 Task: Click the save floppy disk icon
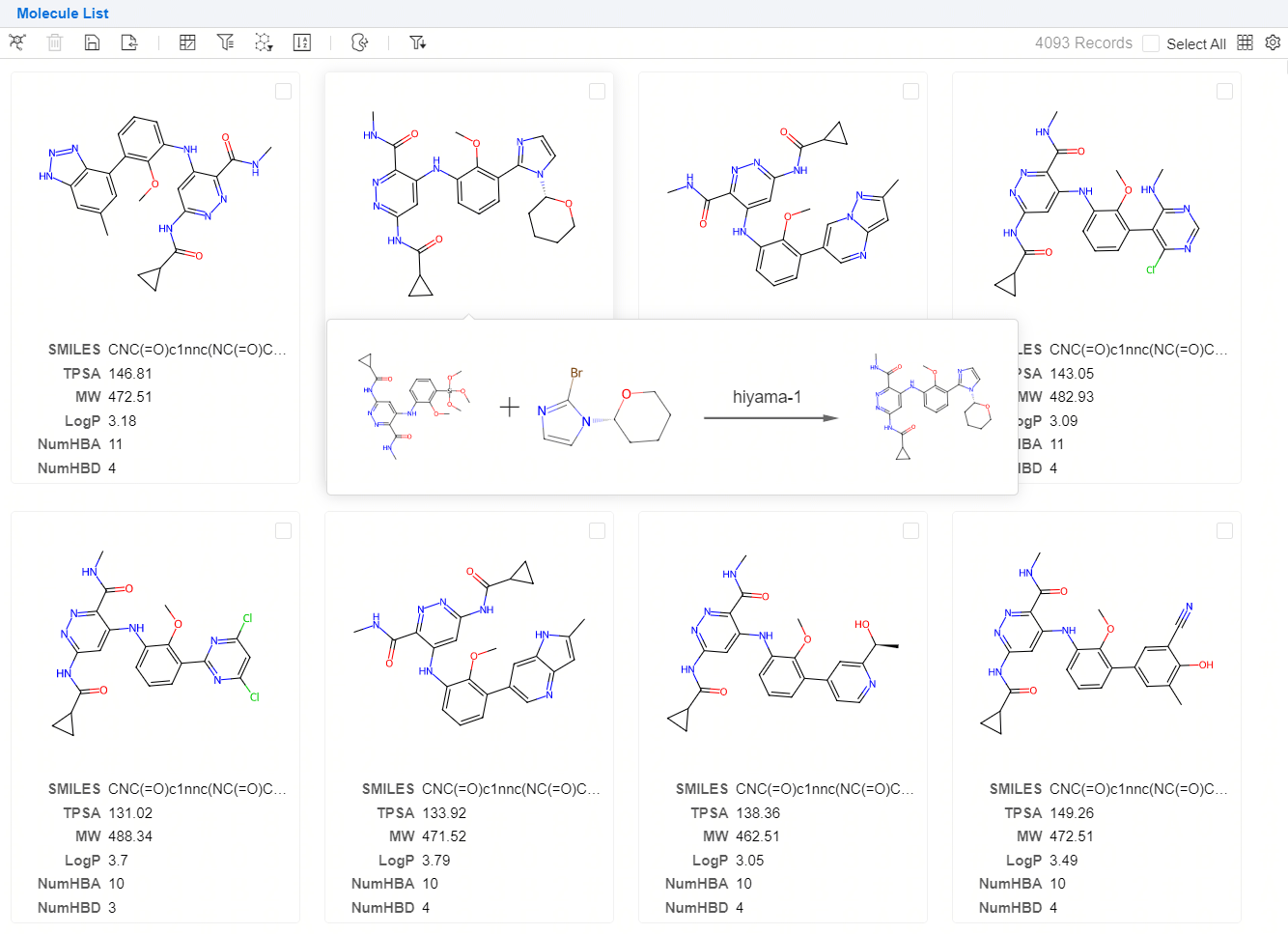click(93, 42)
